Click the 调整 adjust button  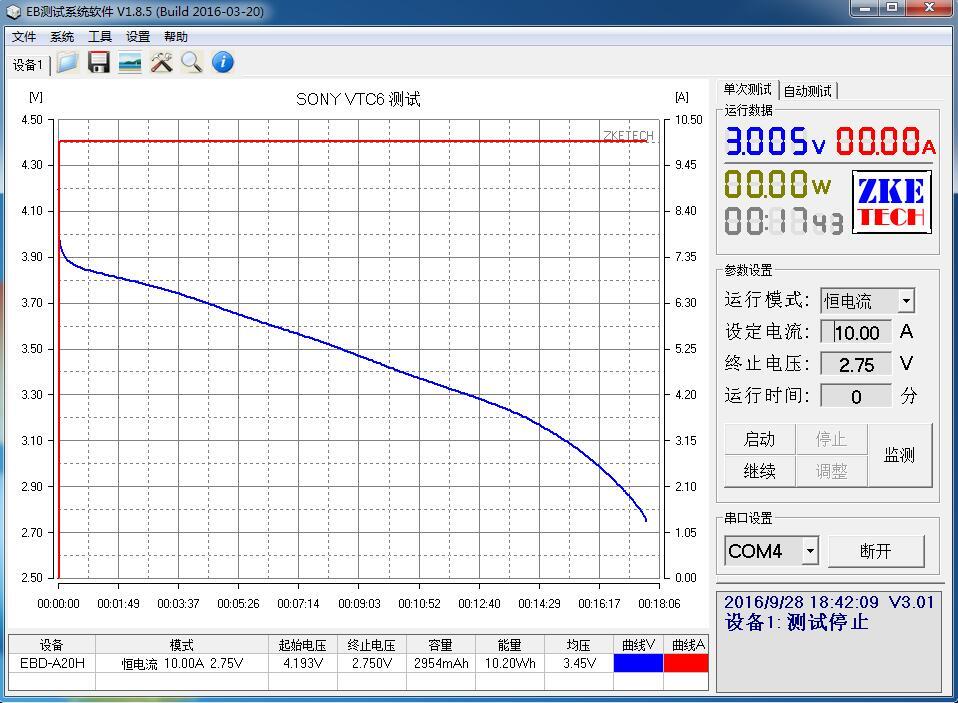831,471
